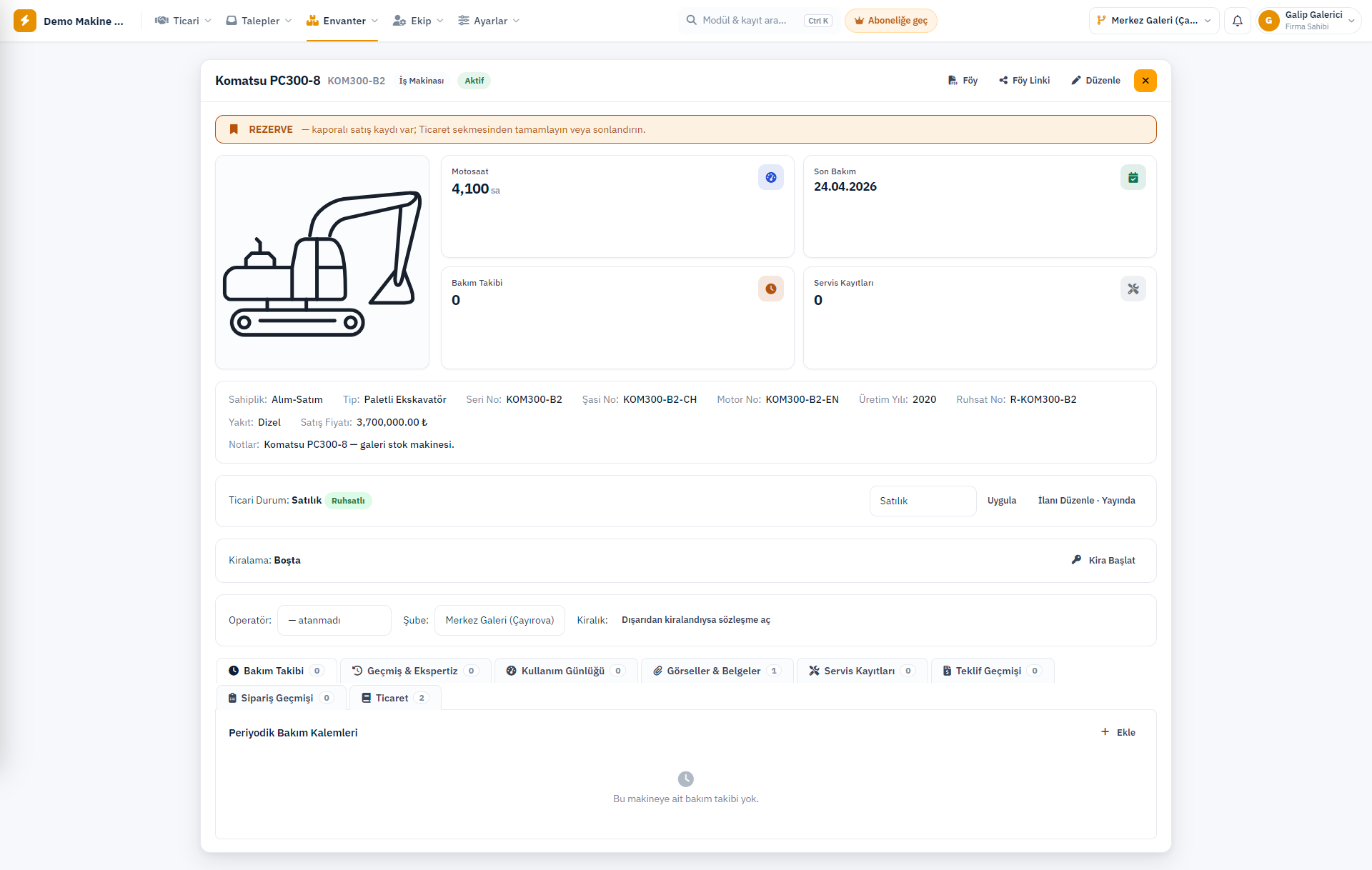Click the 3,700,000.00 ₺ sale price

pos(392,422)
